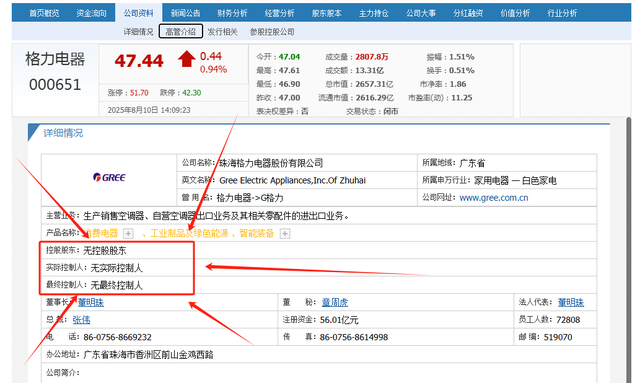The width and height of the screenshot is (640, 383).
Task: Select 发行相关 sub-menu item
Action: click(222, 31)
